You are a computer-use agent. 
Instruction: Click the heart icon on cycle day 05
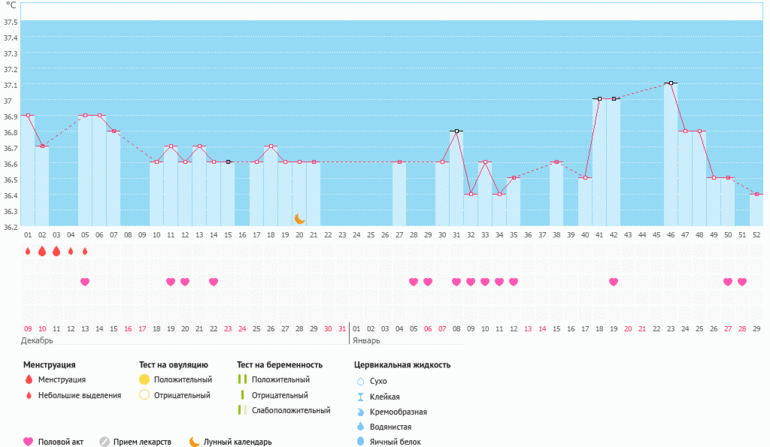pos(85,282)
